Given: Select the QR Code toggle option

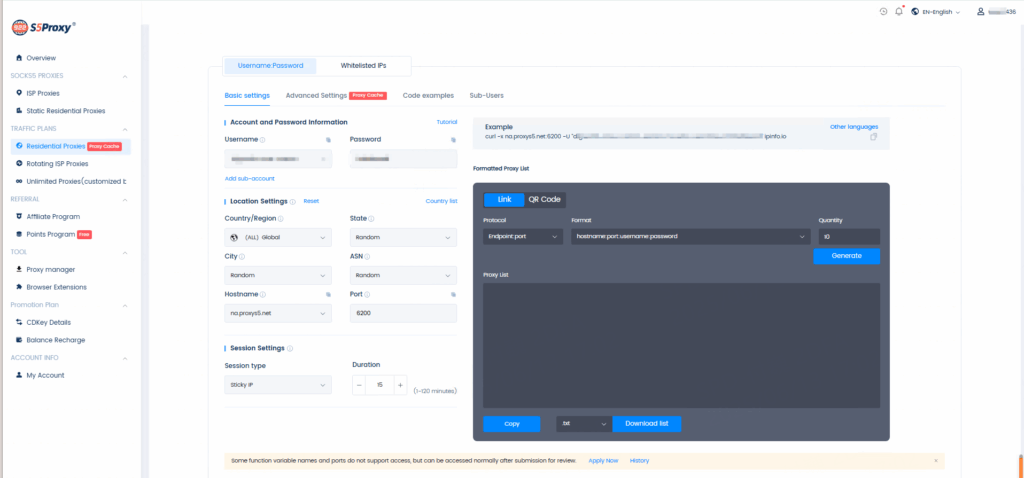Looking at the screenshot, I should pyautogui.click(x=545, y=200).
